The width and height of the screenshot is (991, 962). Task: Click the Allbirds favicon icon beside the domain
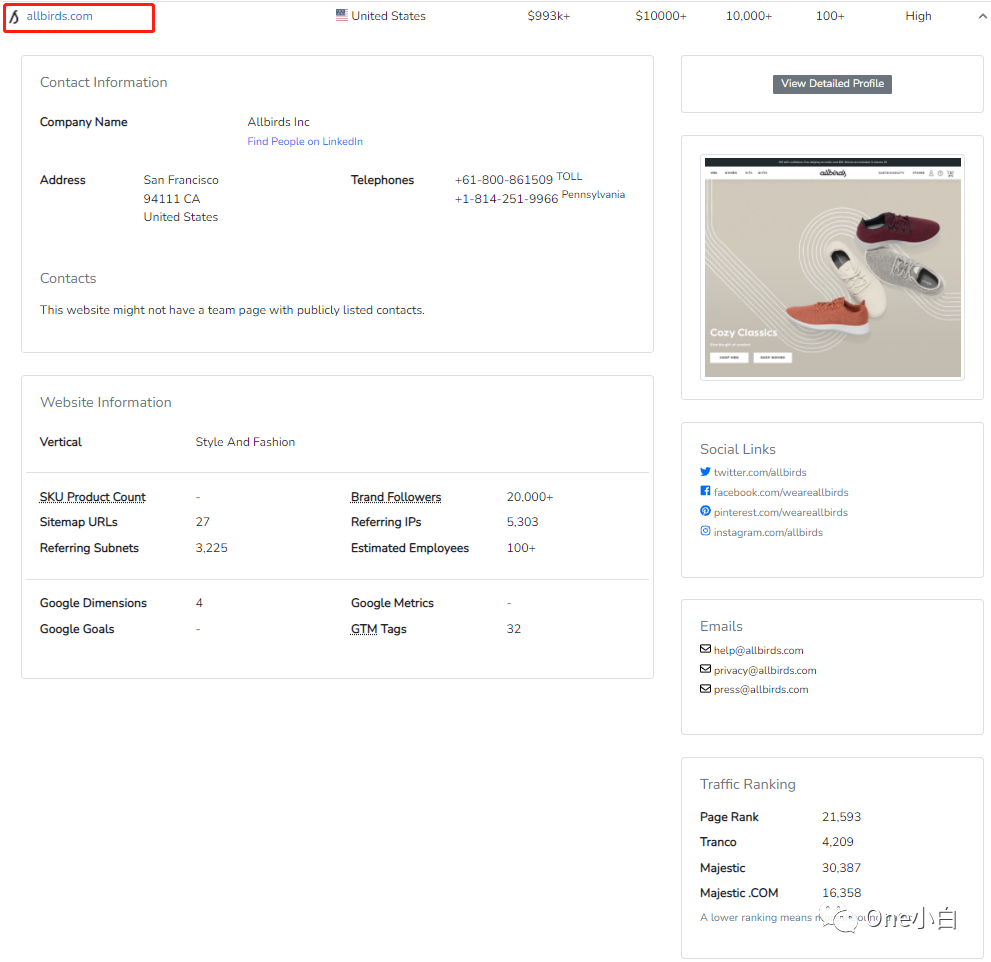coord(14,17)
